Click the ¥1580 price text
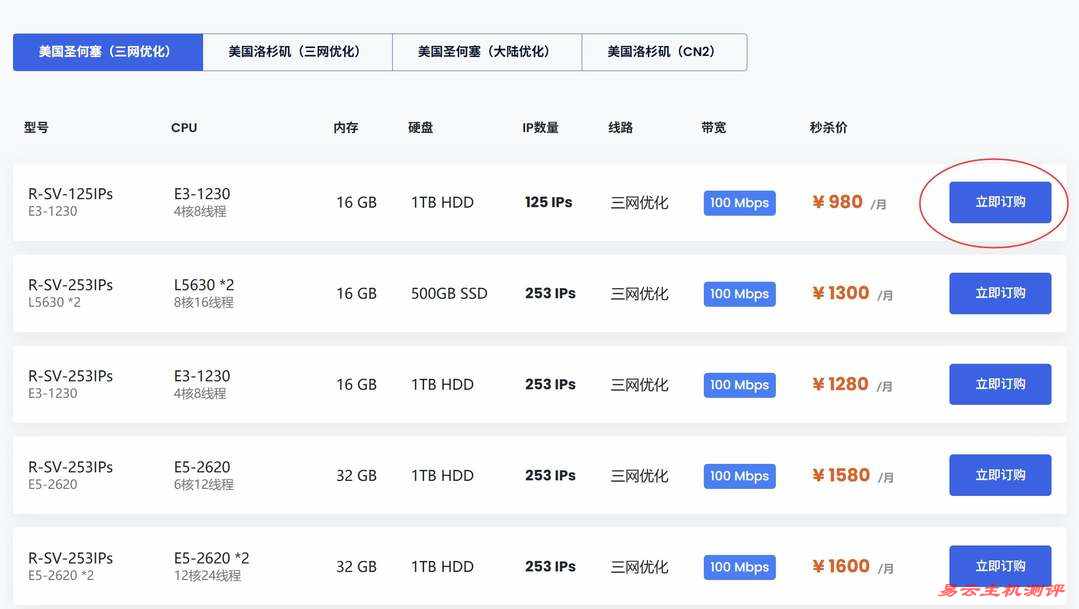The height and width of the screenshot is (609, 1079). pos(841,475)
